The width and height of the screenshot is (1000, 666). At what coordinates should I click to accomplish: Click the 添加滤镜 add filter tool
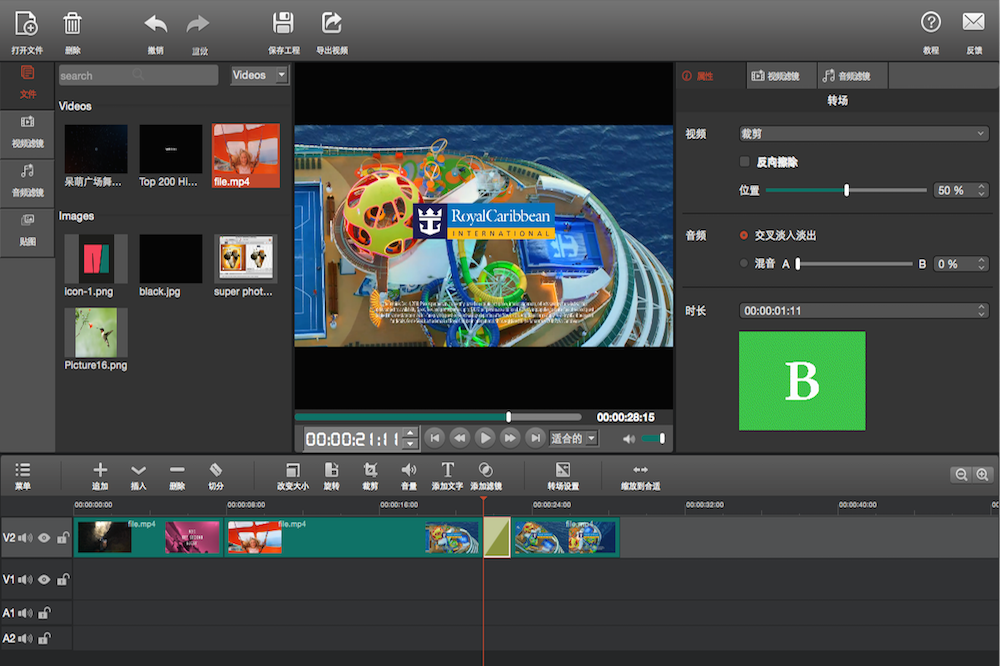pos(486,470)
